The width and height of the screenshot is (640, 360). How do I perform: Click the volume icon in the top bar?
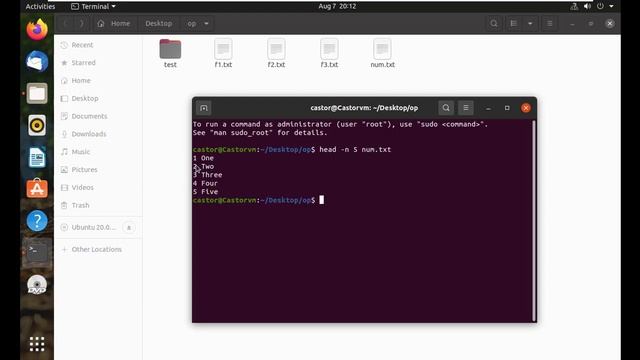[587, 6]
